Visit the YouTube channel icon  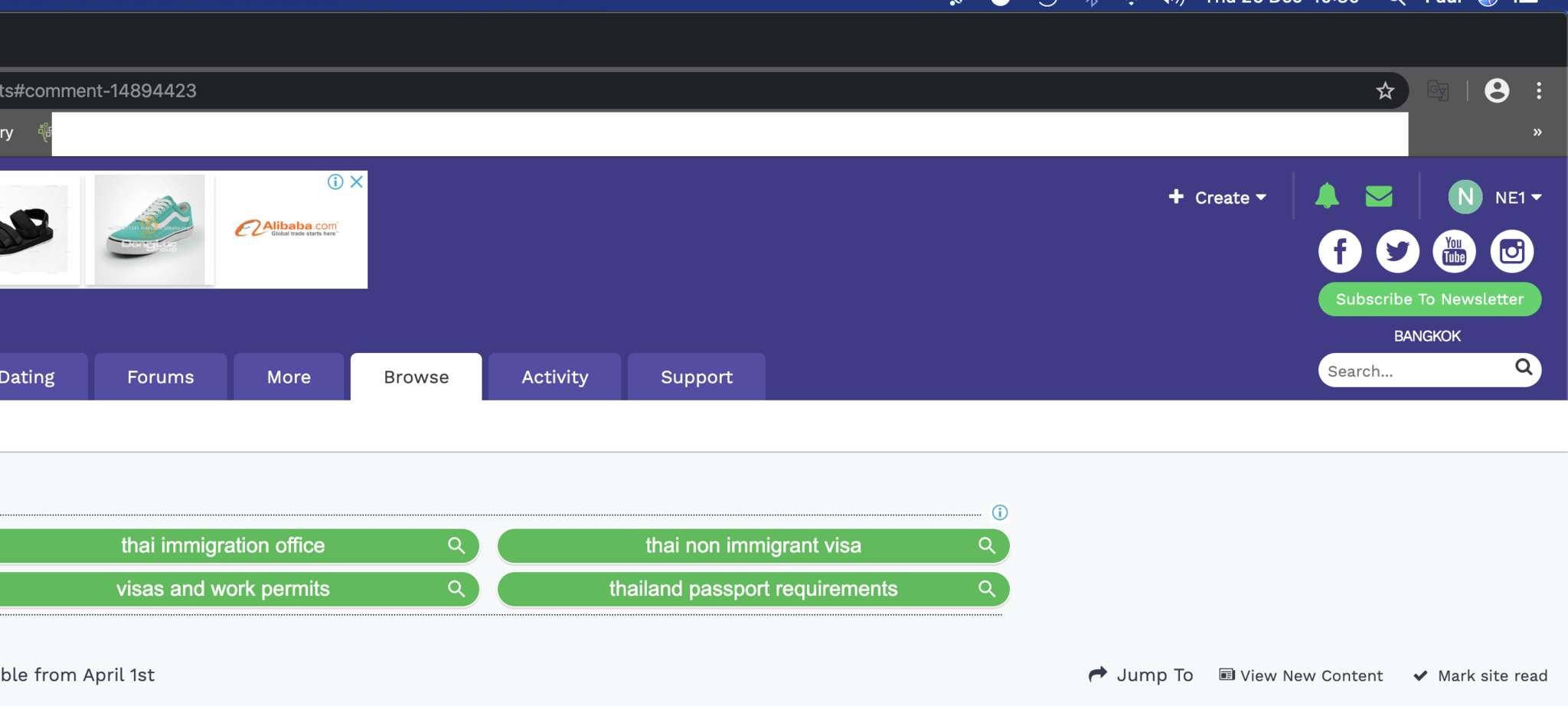coord(1454,251)
